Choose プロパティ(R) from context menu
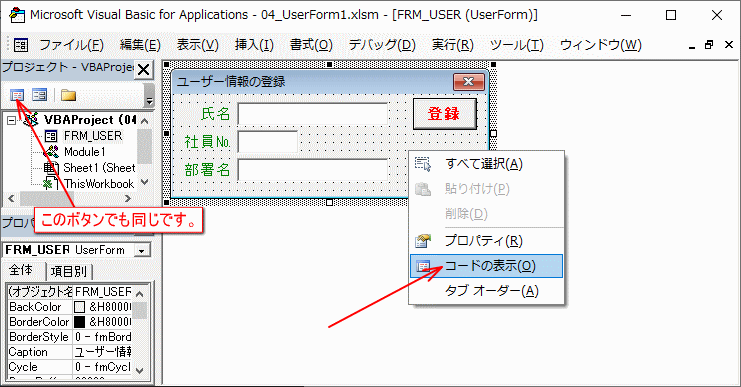 pyautogui.click(x=487, y=241)
